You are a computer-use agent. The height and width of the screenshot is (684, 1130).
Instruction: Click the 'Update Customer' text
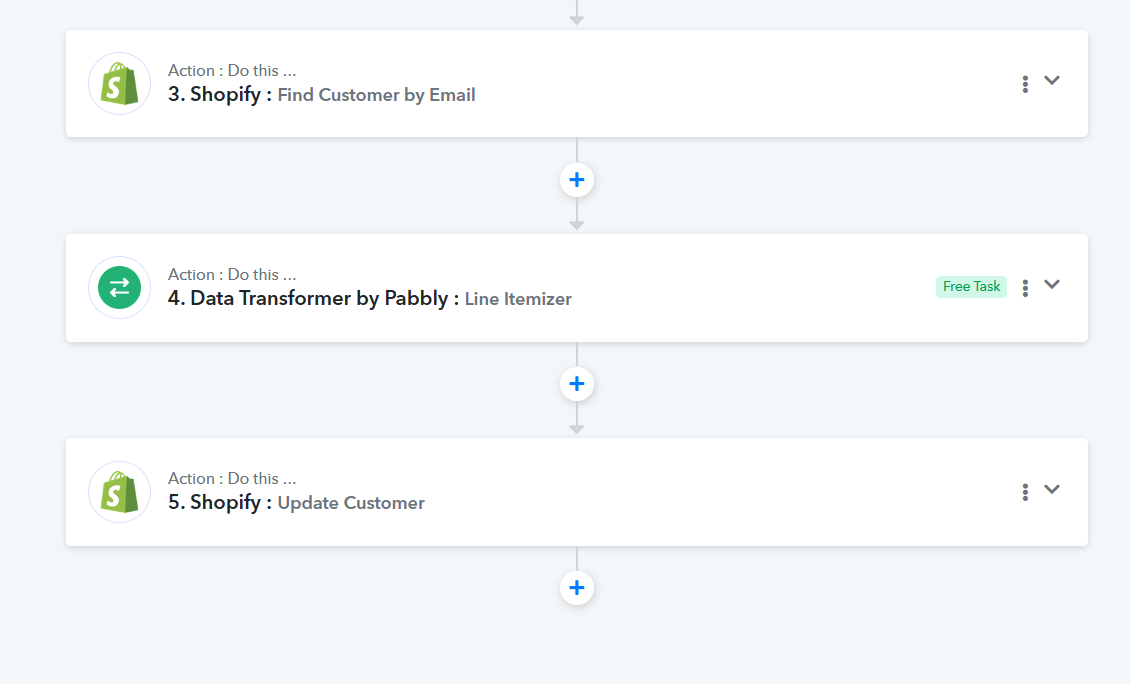351,503
